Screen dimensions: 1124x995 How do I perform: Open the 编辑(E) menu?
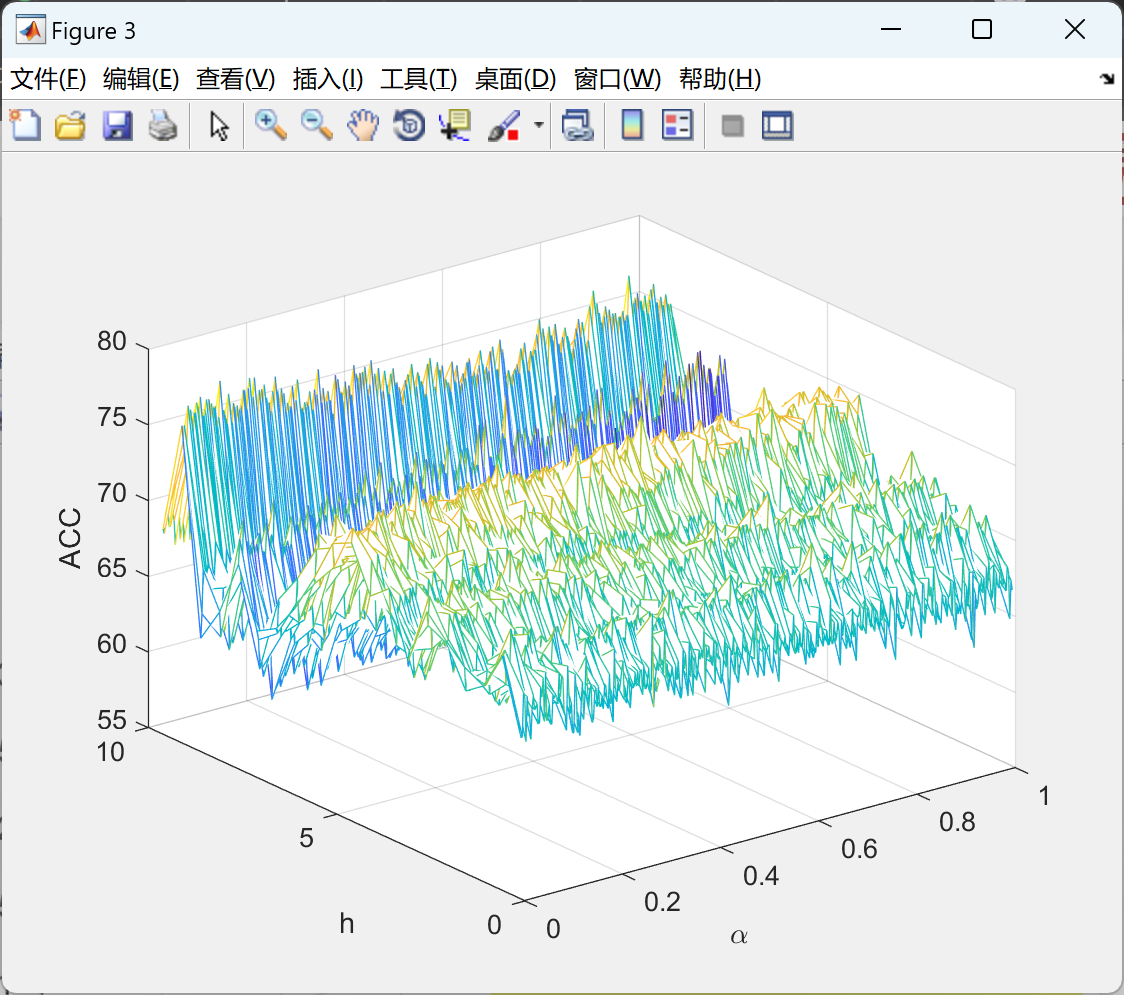click(140, 79)
